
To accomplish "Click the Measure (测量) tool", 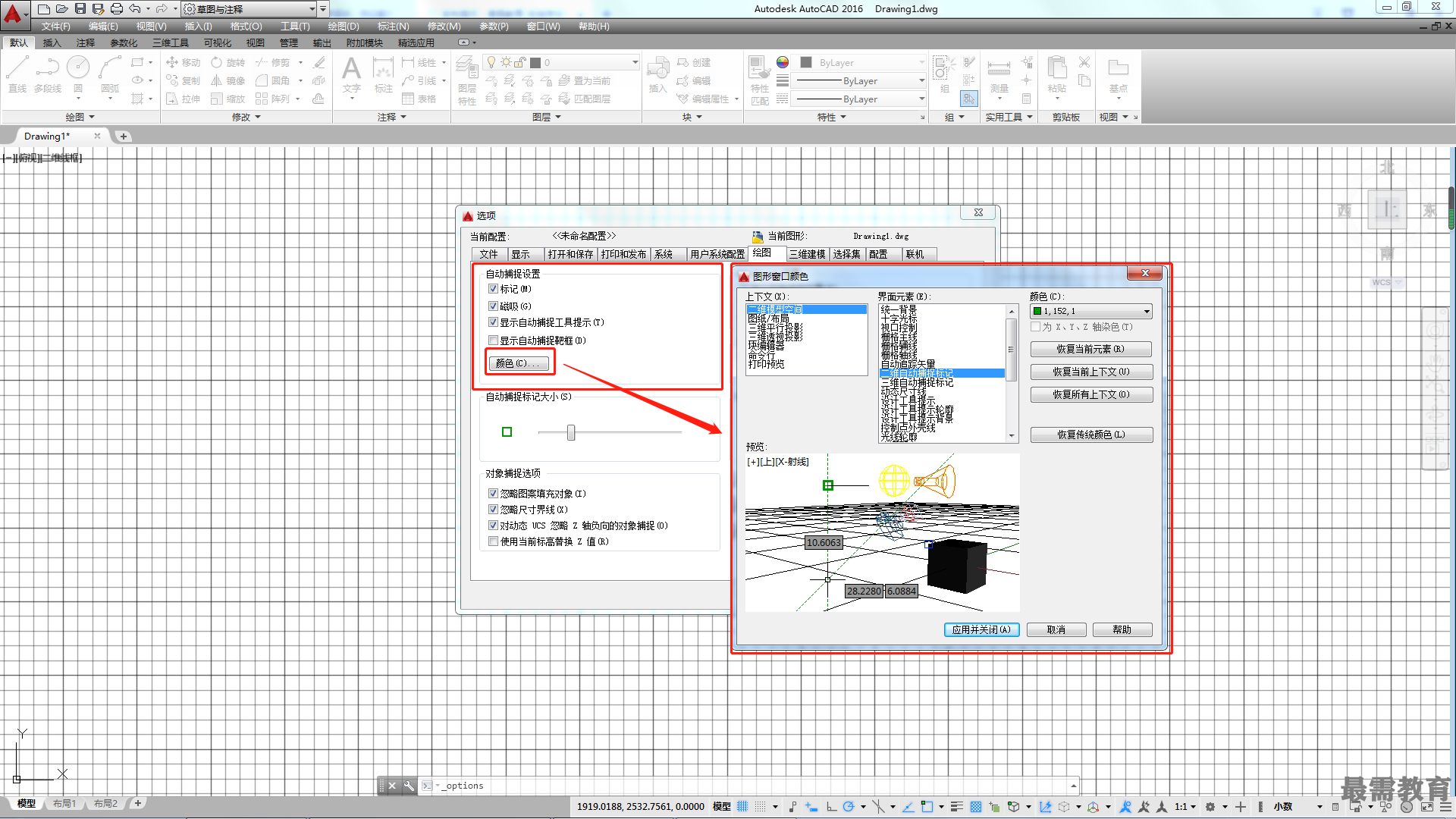I will (x=999, y=76).
